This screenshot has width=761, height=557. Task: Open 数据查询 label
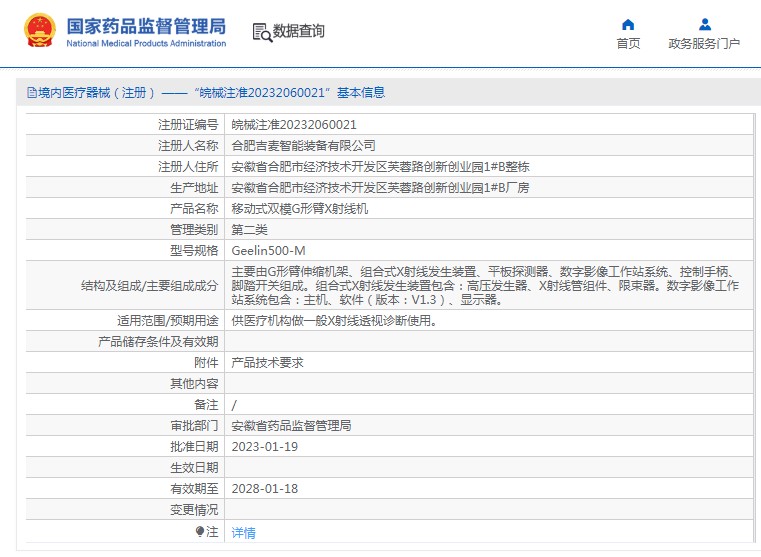point(298,31)
